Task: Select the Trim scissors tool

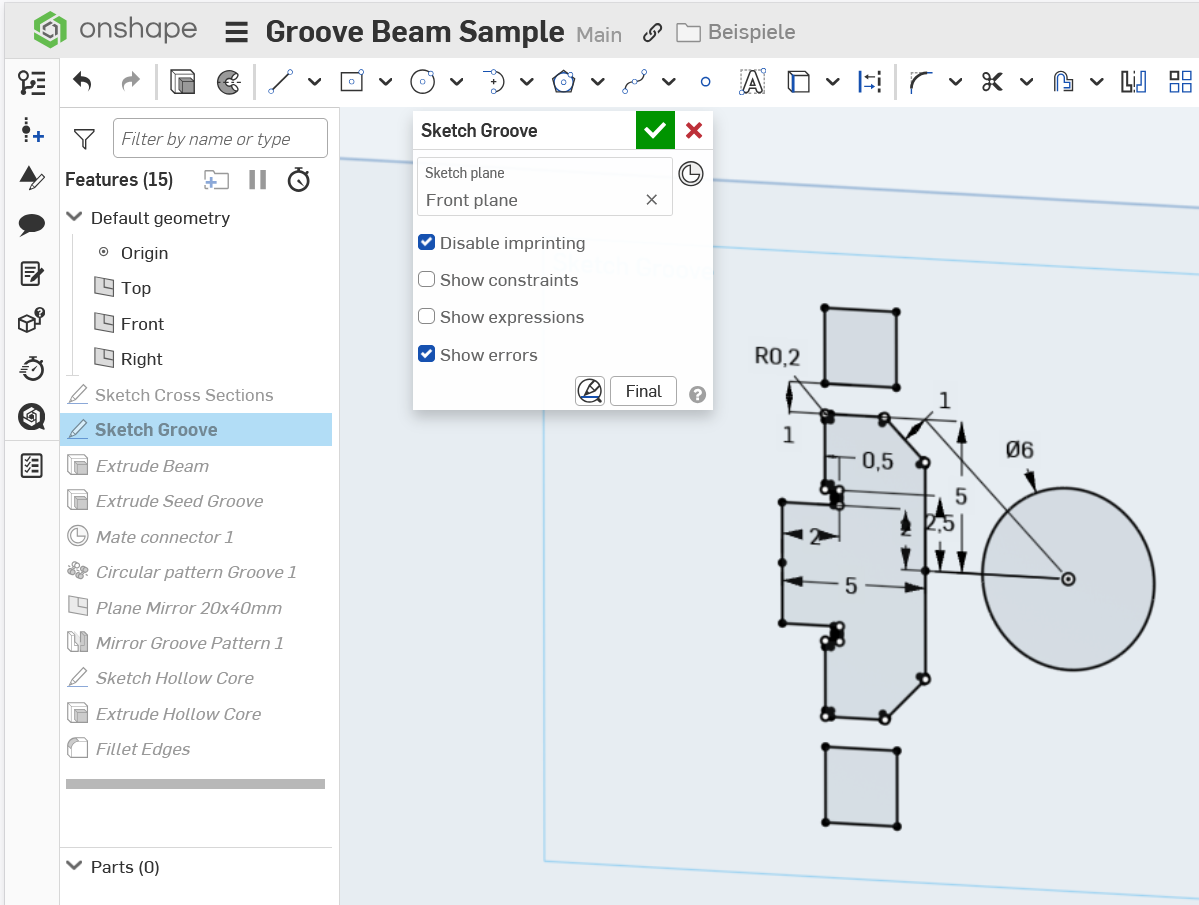Action: point(991,82)
